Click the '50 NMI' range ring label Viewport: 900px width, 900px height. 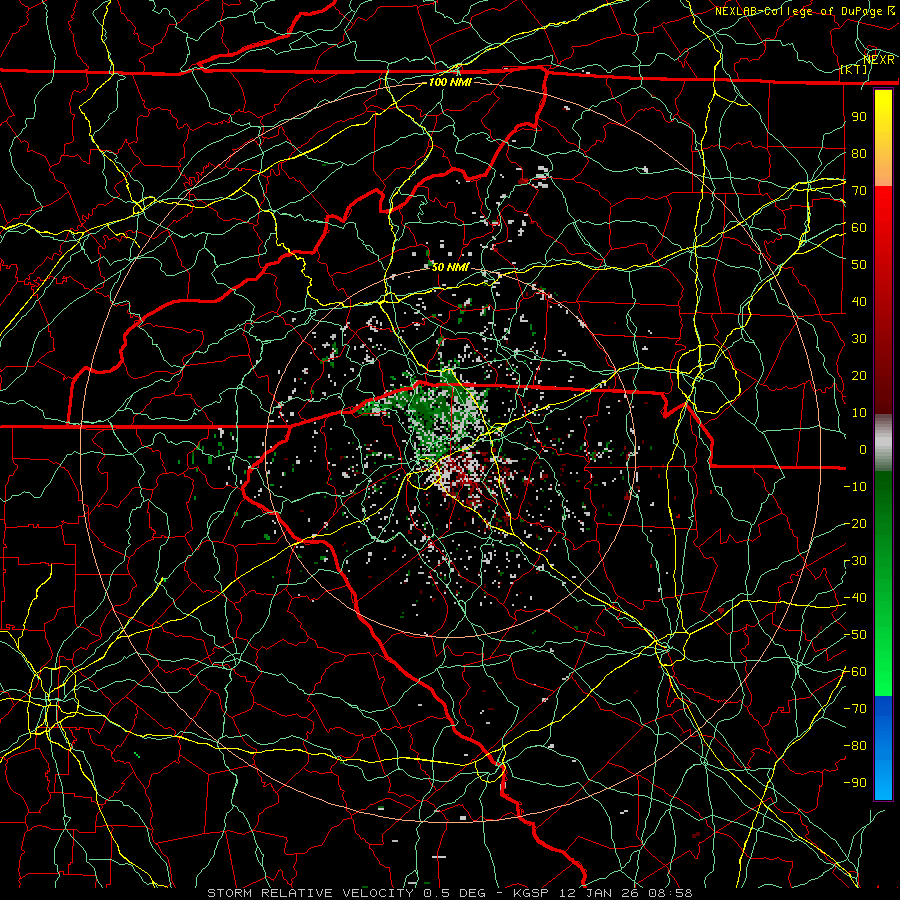point(450,267)
